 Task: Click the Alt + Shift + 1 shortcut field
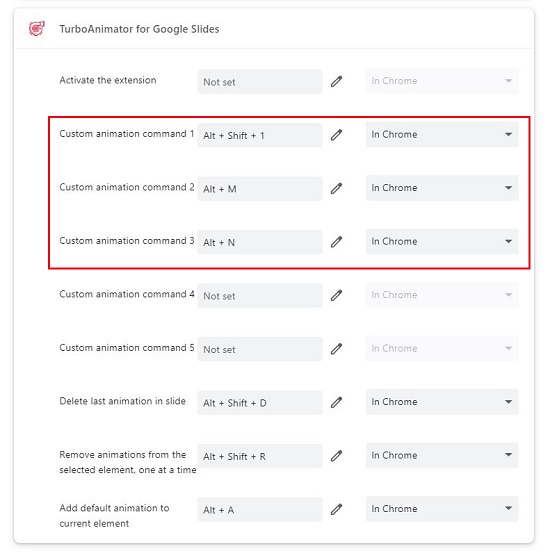point(260,135)
